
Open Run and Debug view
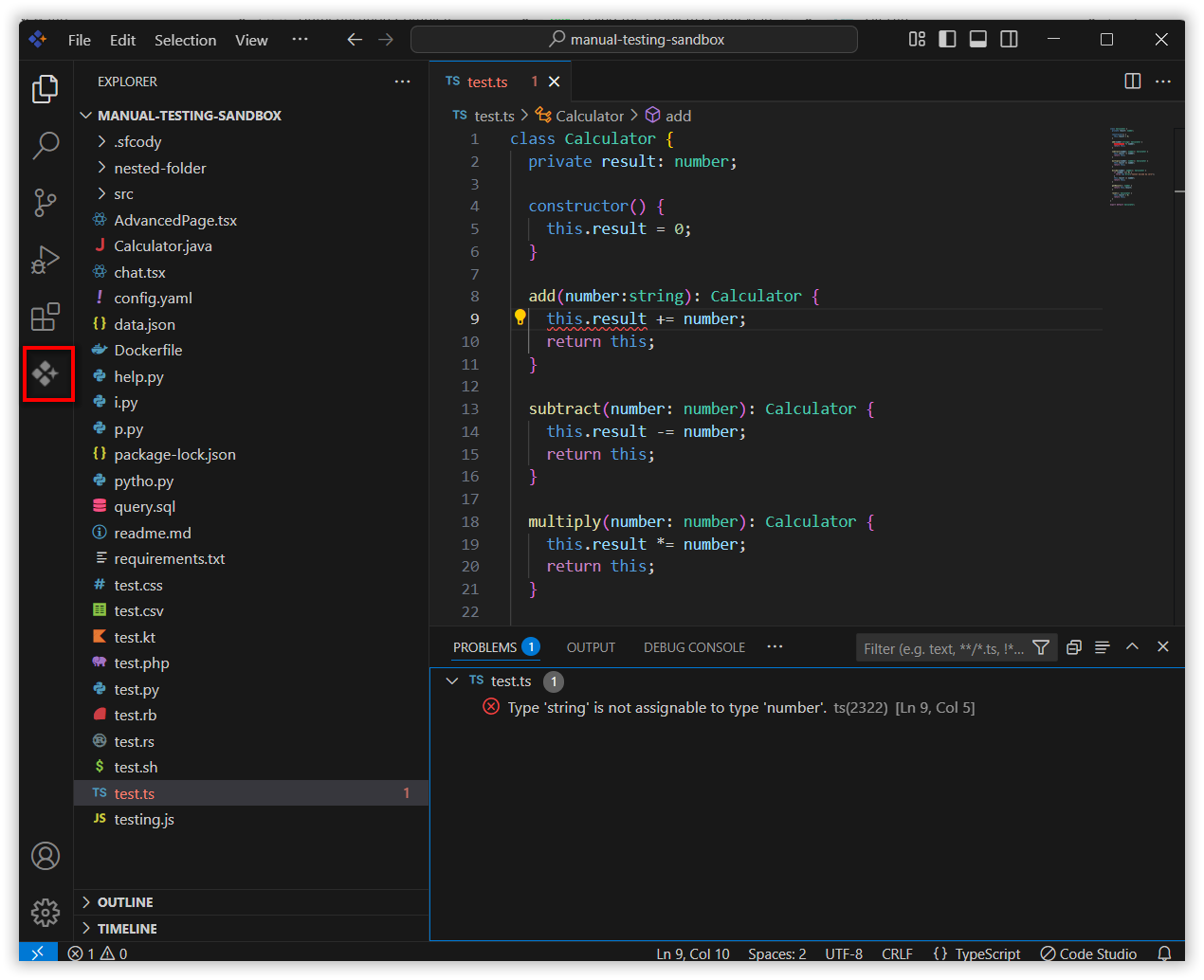pos(46,260)
